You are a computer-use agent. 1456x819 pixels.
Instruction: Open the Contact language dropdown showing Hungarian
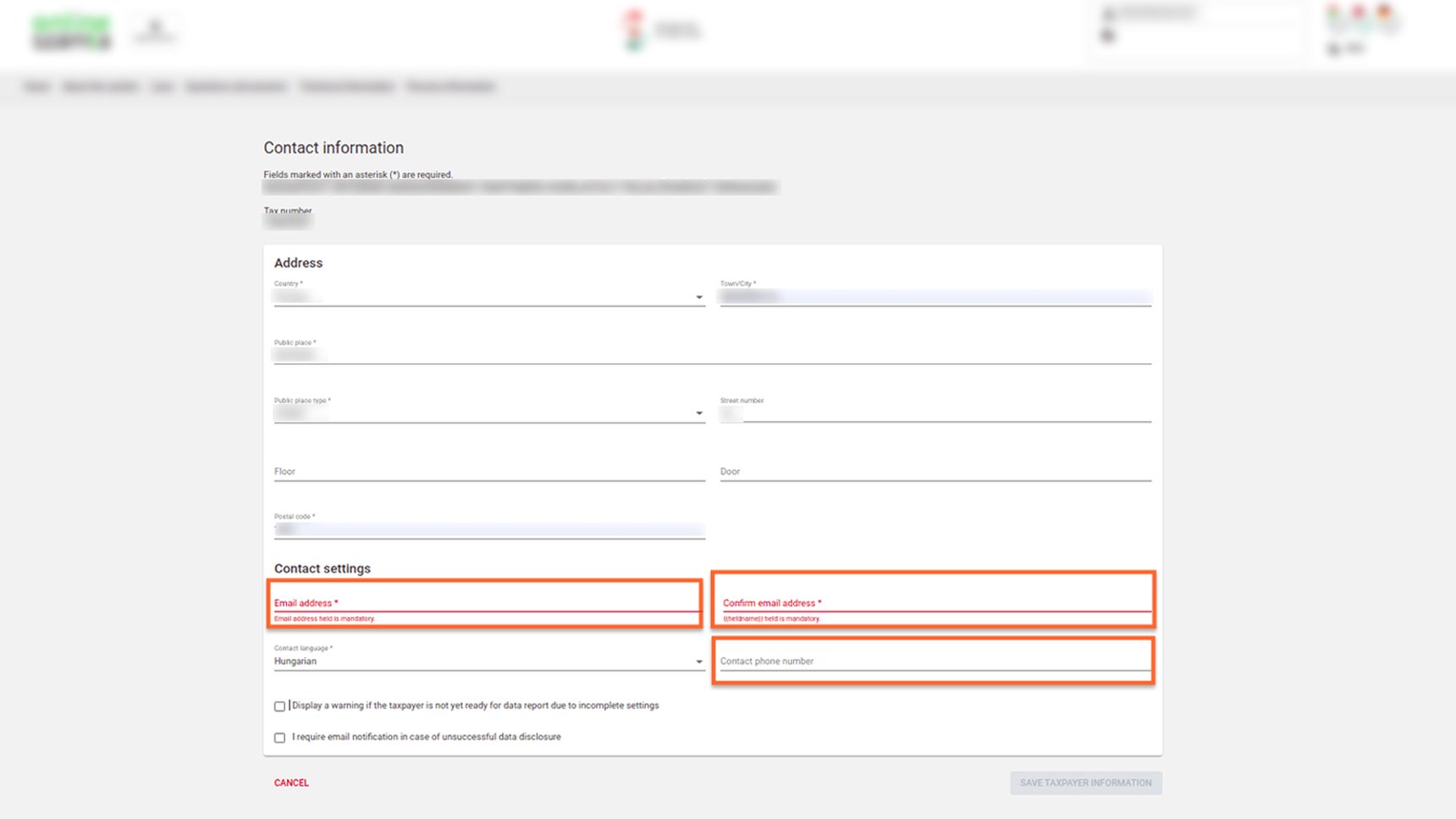[x=699, y=661]
